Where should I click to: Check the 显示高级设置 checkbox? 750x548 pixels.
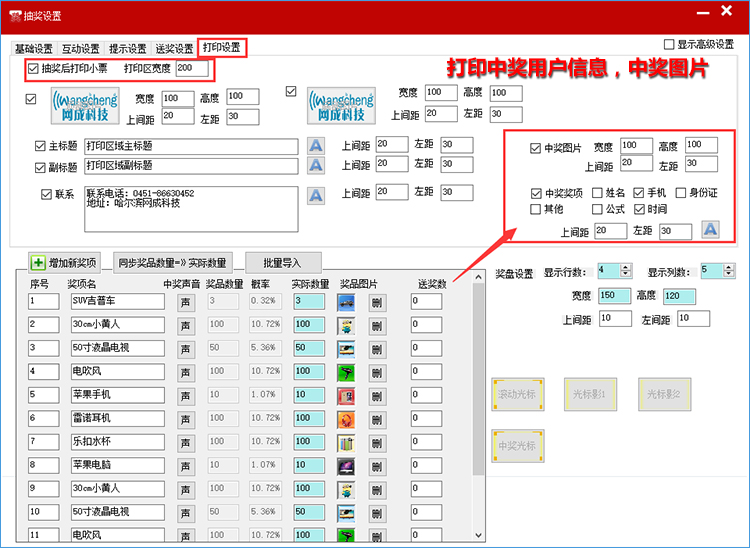coord(670,44)
